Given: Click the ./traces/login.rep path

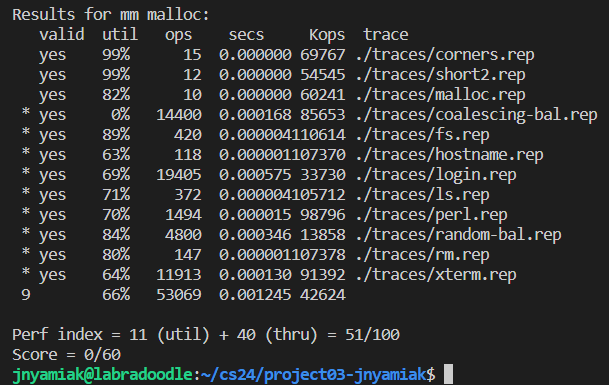Looking at the screenshot, I should [436, 175].
